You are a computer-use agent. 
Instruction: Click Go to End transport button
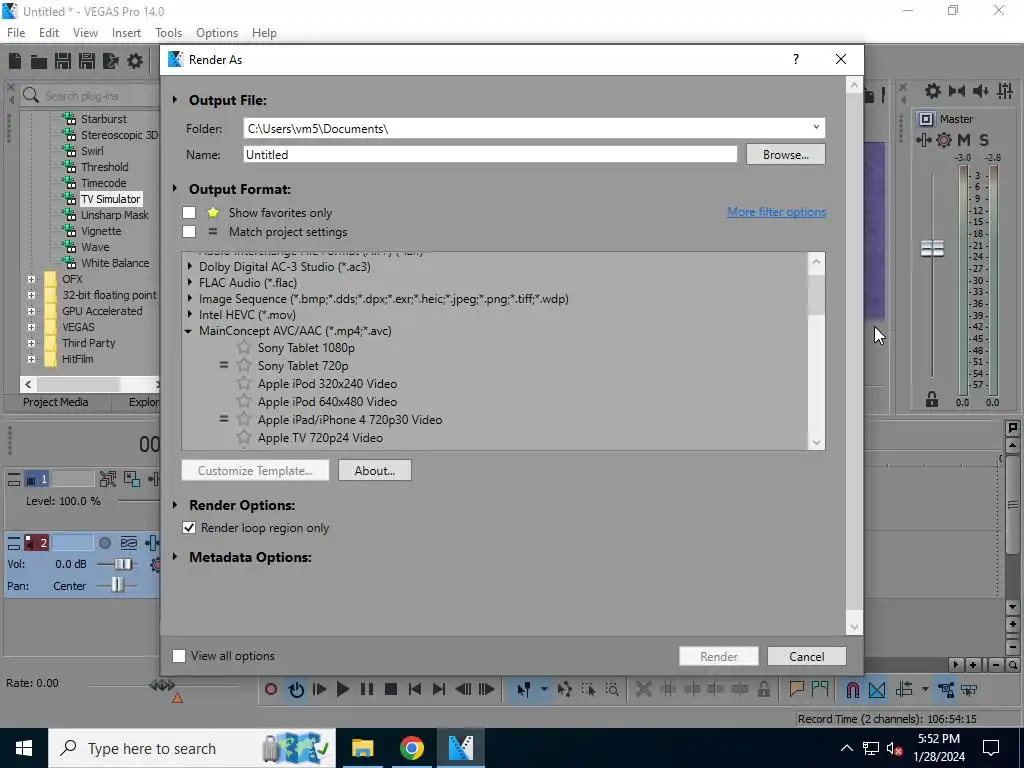(x=439, y=689)
